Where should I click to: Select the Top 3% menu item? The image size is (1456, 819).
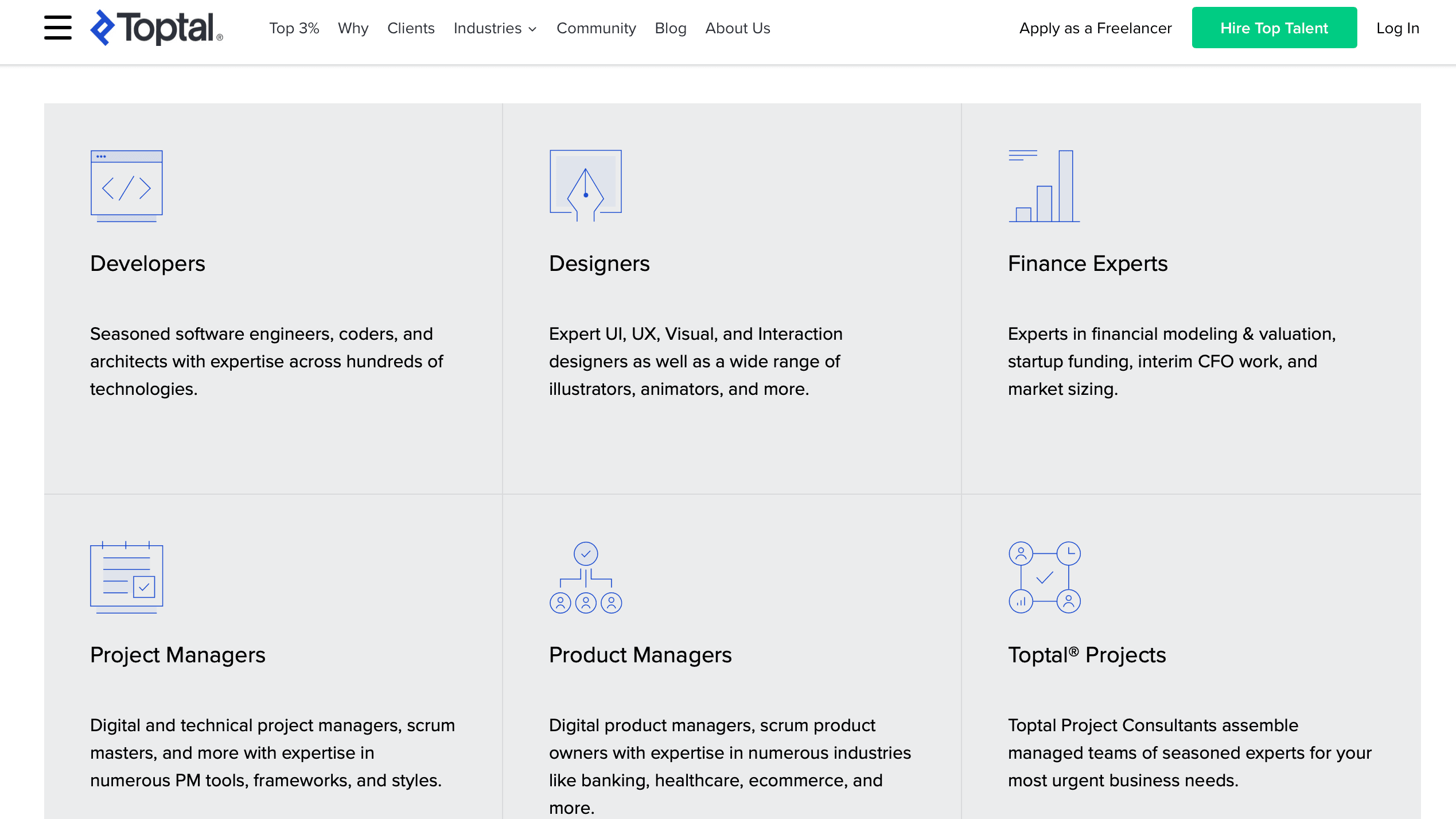click(294, 28)
